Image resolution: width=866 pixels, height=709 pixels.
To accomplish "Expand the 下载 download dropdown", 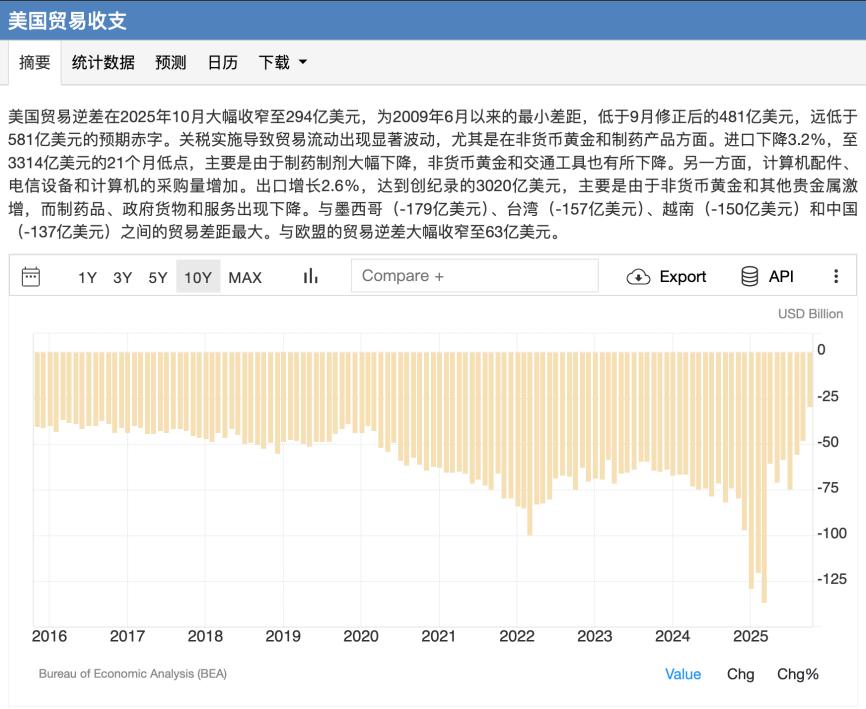I will coord(281,62).
